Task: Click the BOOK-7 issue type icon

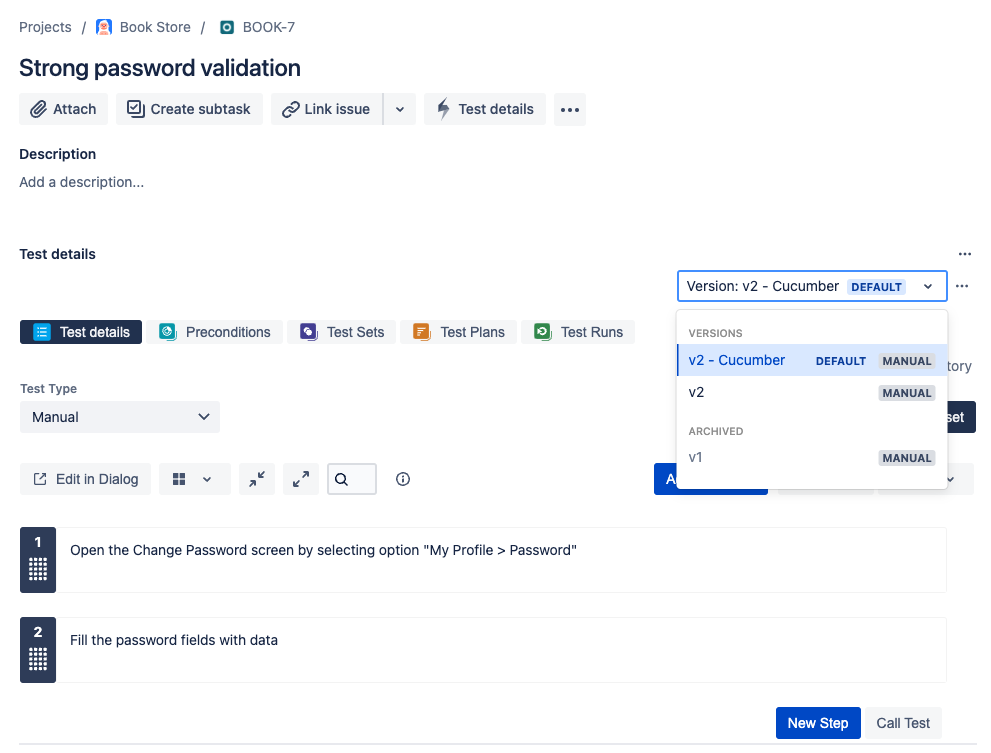Action: pyautogui.click(x=227, y=27)
